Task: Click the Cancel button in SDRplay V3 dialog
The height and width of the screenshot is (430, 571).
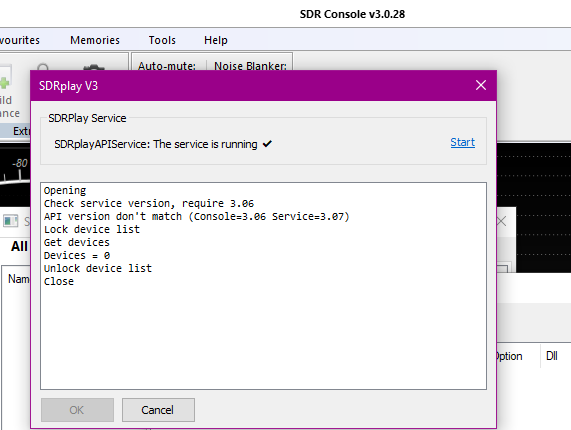Action: [x=158, y=410]
